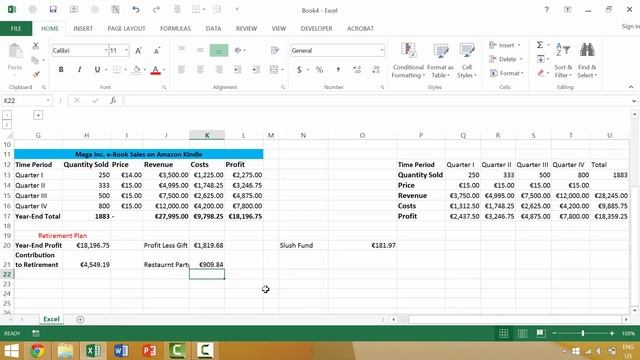Viewport: 640px width, 360px height.
Task: Click zoom out minus button
Action: pyautogui.click(x=554, y=334)
